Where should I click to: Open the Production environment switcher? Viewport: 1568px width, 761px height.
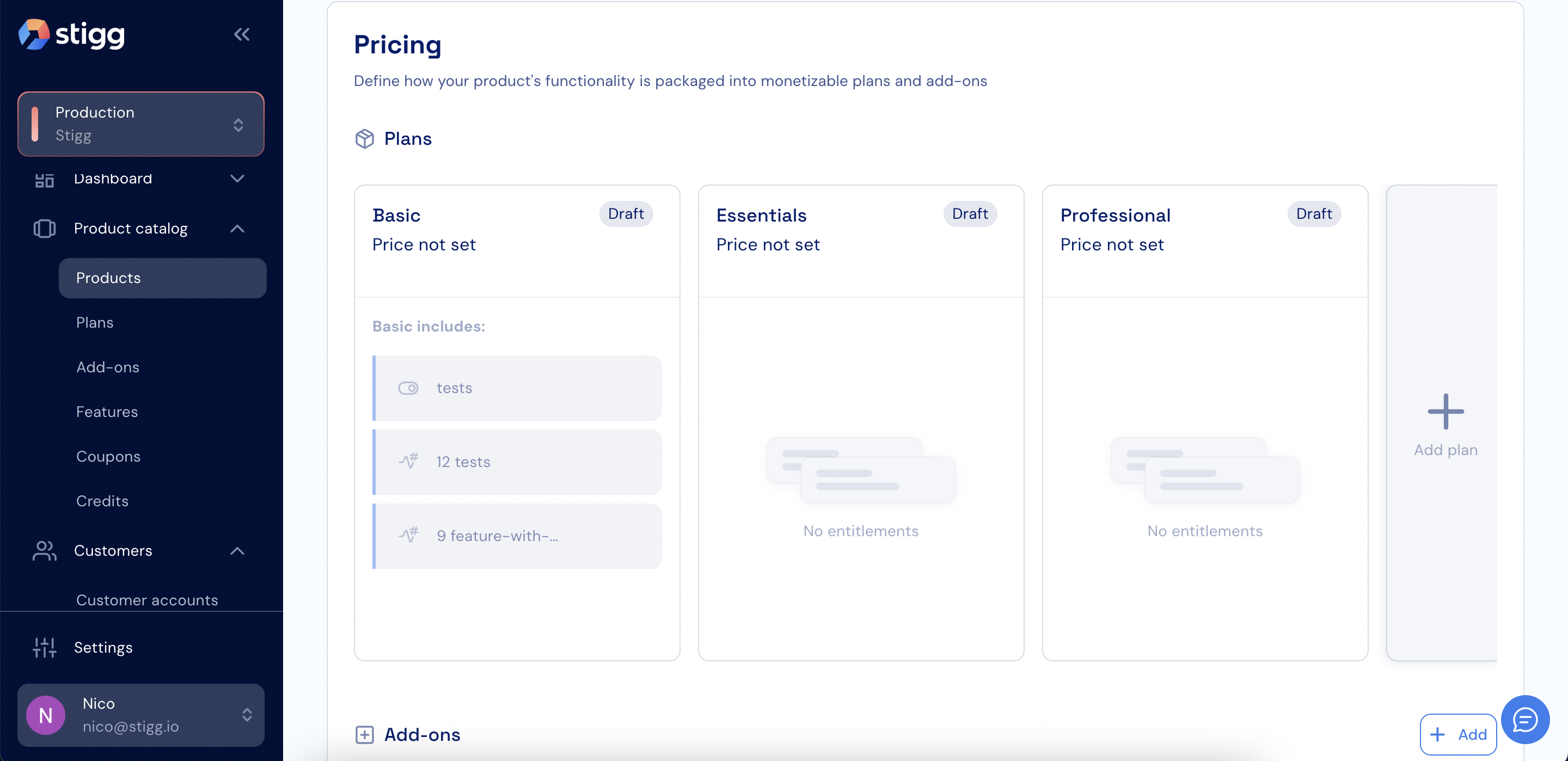140,124
